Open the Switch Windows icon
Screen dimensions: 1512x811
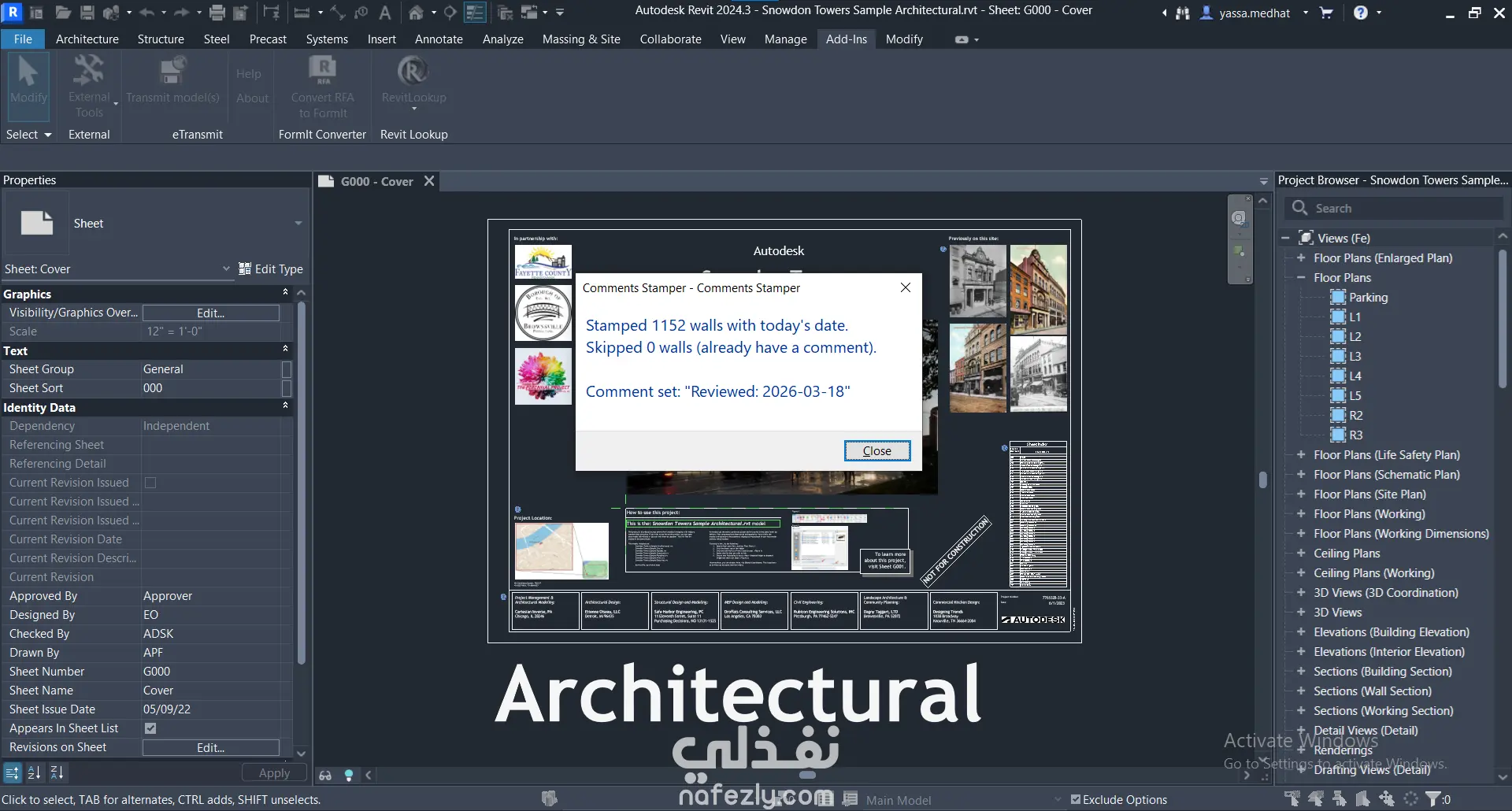529,13
